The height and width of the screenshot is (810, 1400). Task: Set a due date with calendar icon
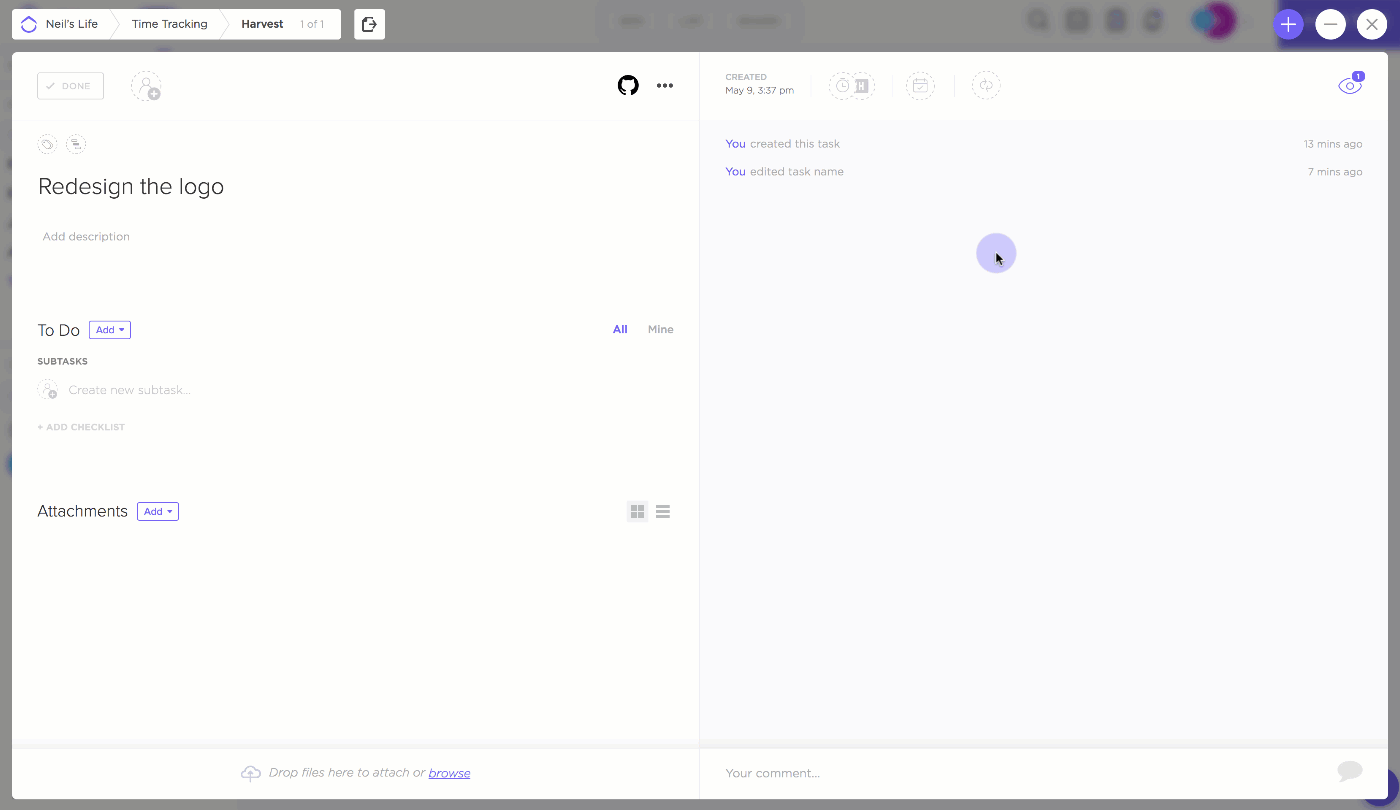coord(920,86)
